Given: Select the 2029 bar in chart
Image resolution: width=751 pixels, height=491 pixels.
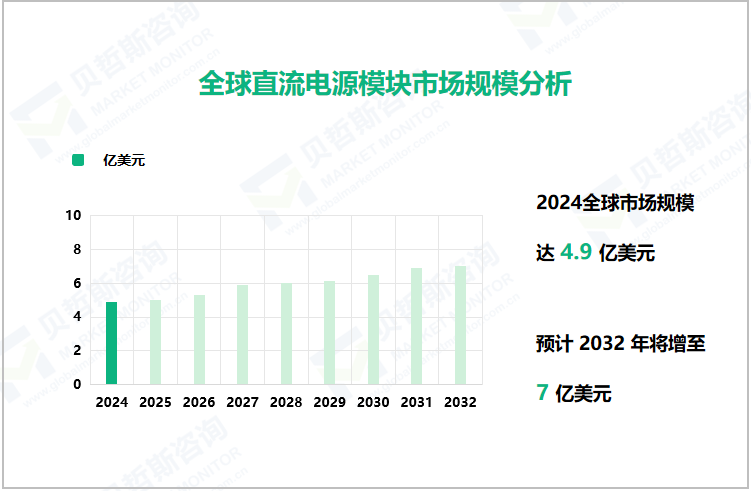Looking at the screenshot, I should [330, 332].
